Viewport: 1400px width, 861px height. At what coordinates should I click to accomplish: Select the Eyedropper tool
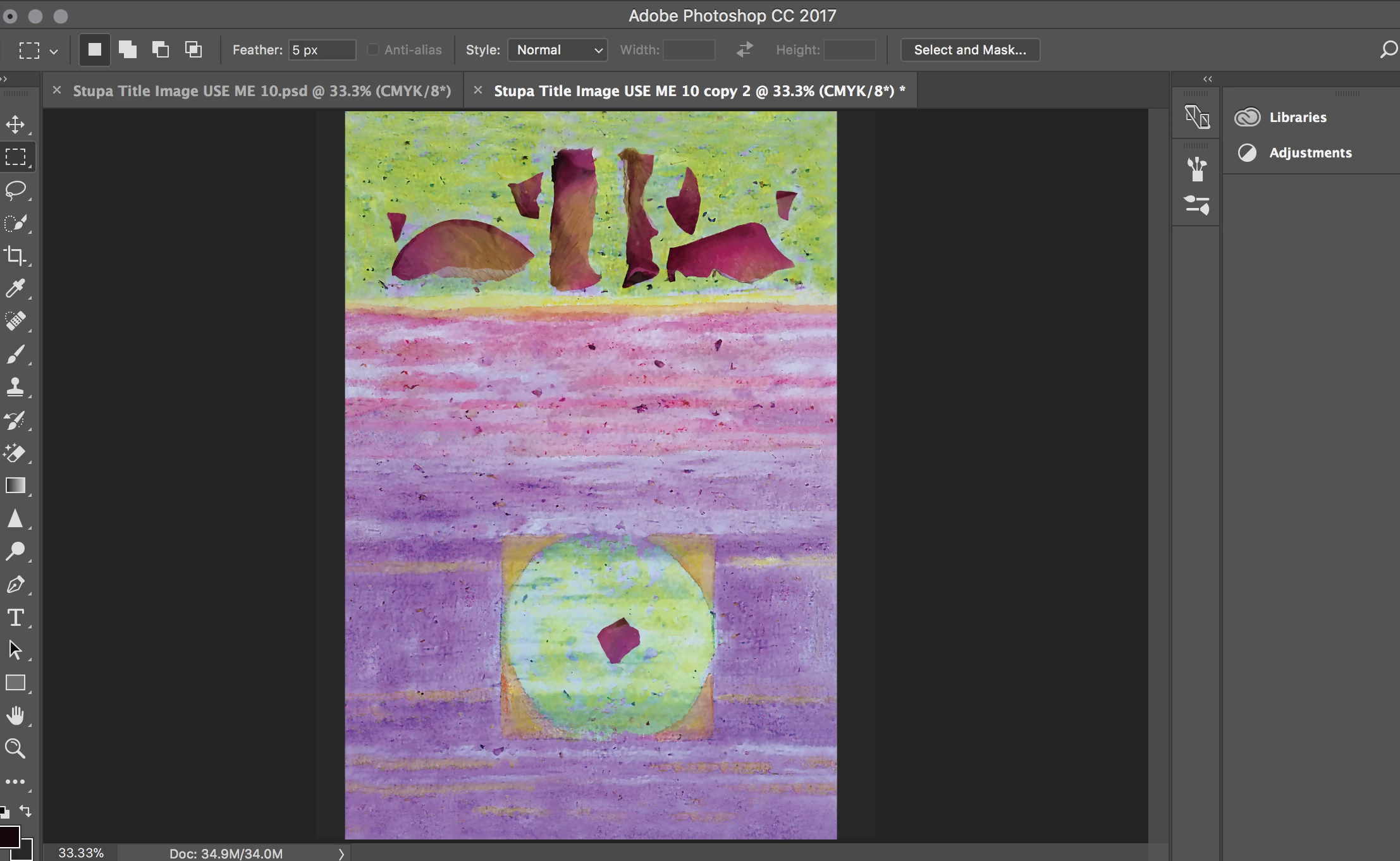pos(15,288)
